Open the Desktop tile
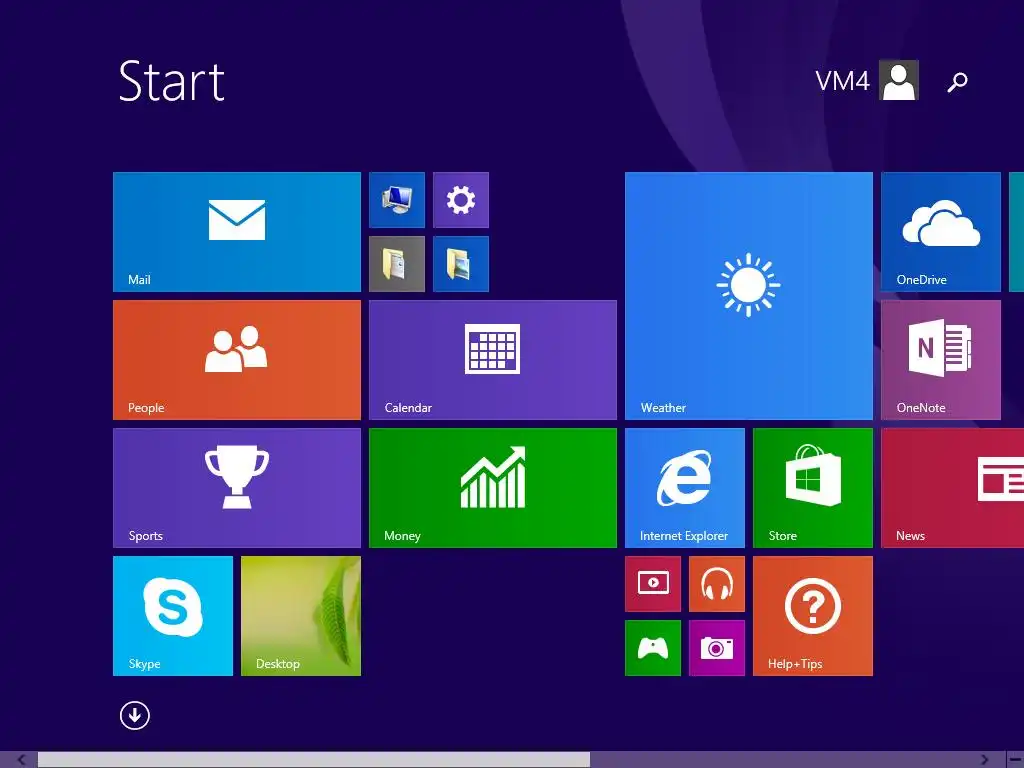This screenshot has height=768, width=1024. [x=300, y=616]
